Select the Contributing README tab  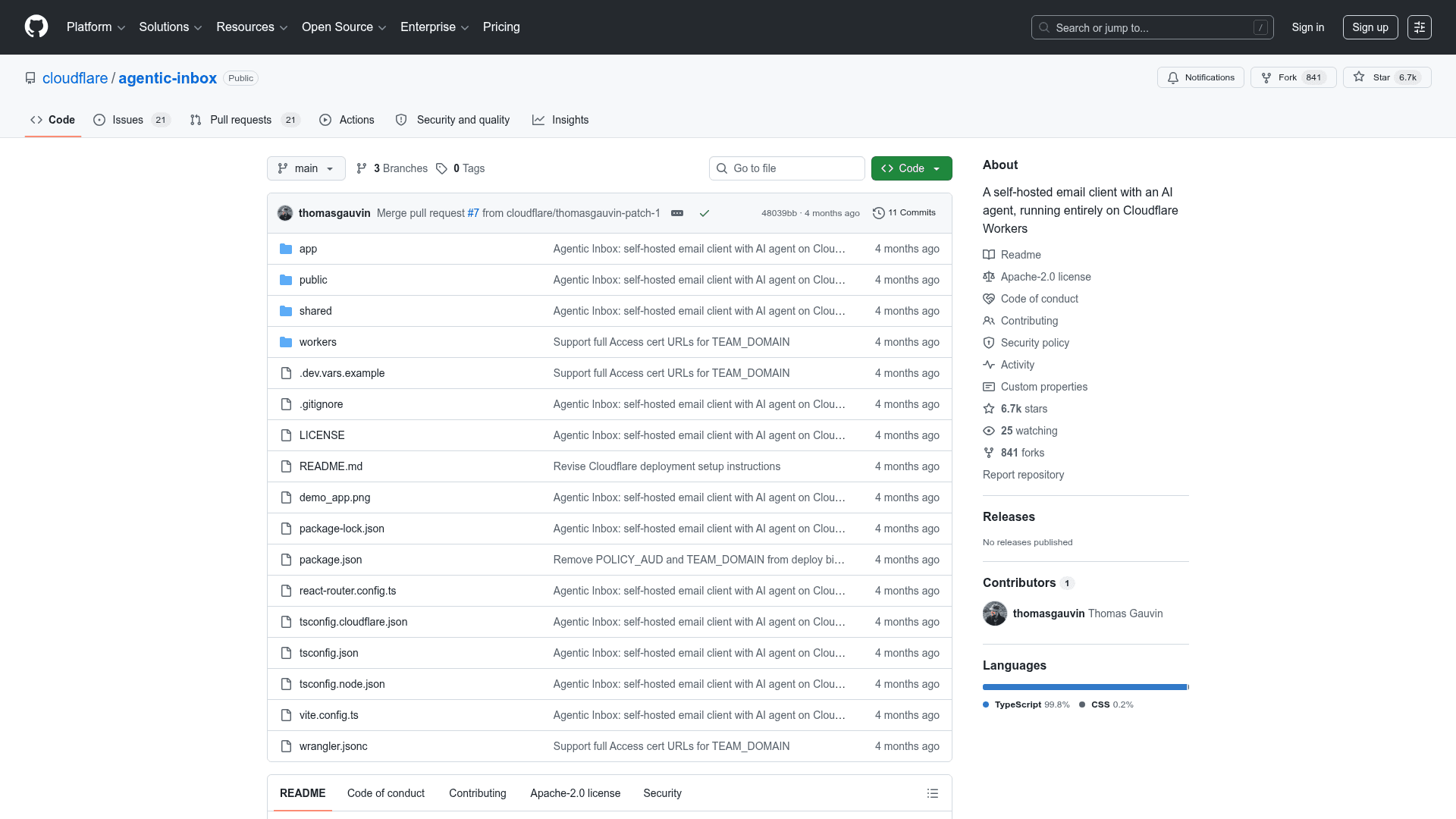point(478,793)
